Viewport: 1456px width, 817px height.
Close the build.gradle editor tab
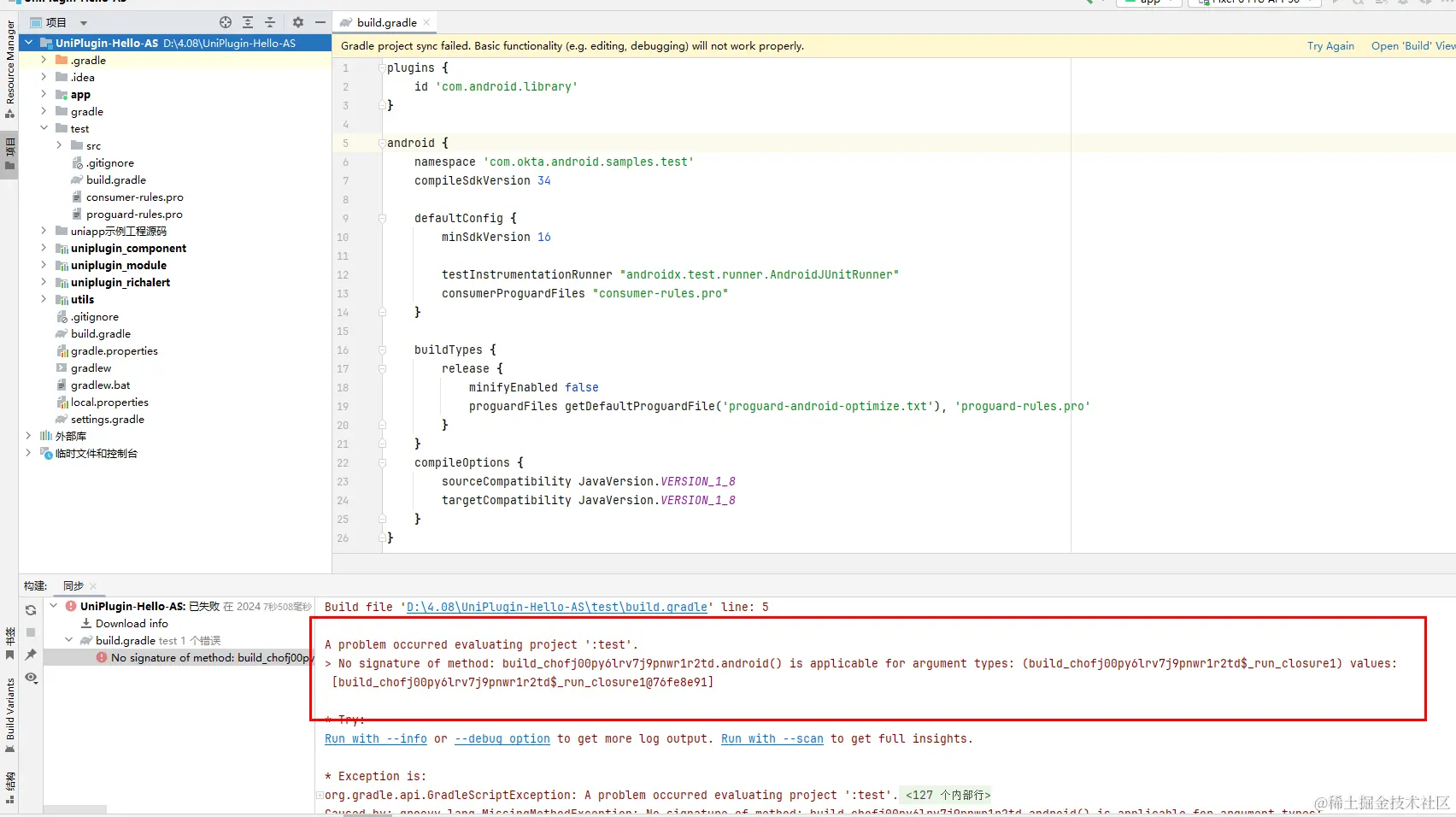pos(426,22)
